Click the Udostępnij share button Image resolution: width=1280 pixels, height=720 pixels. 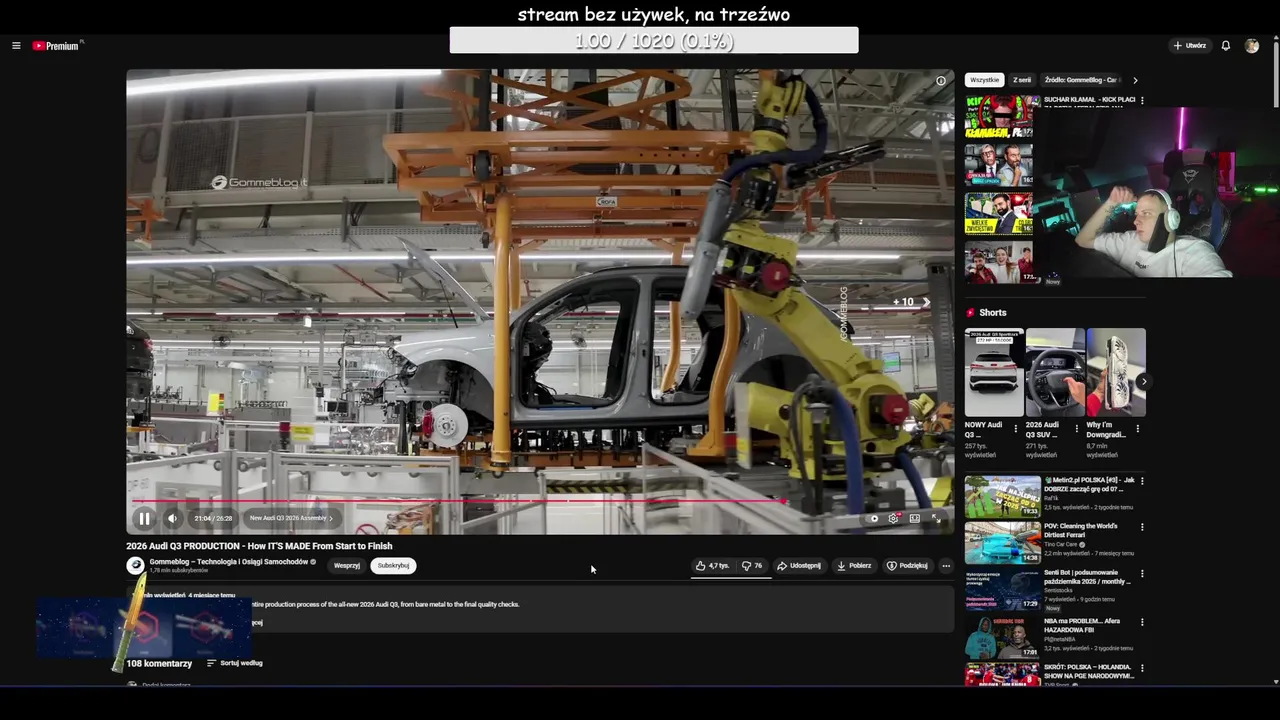tap(799, 566)
